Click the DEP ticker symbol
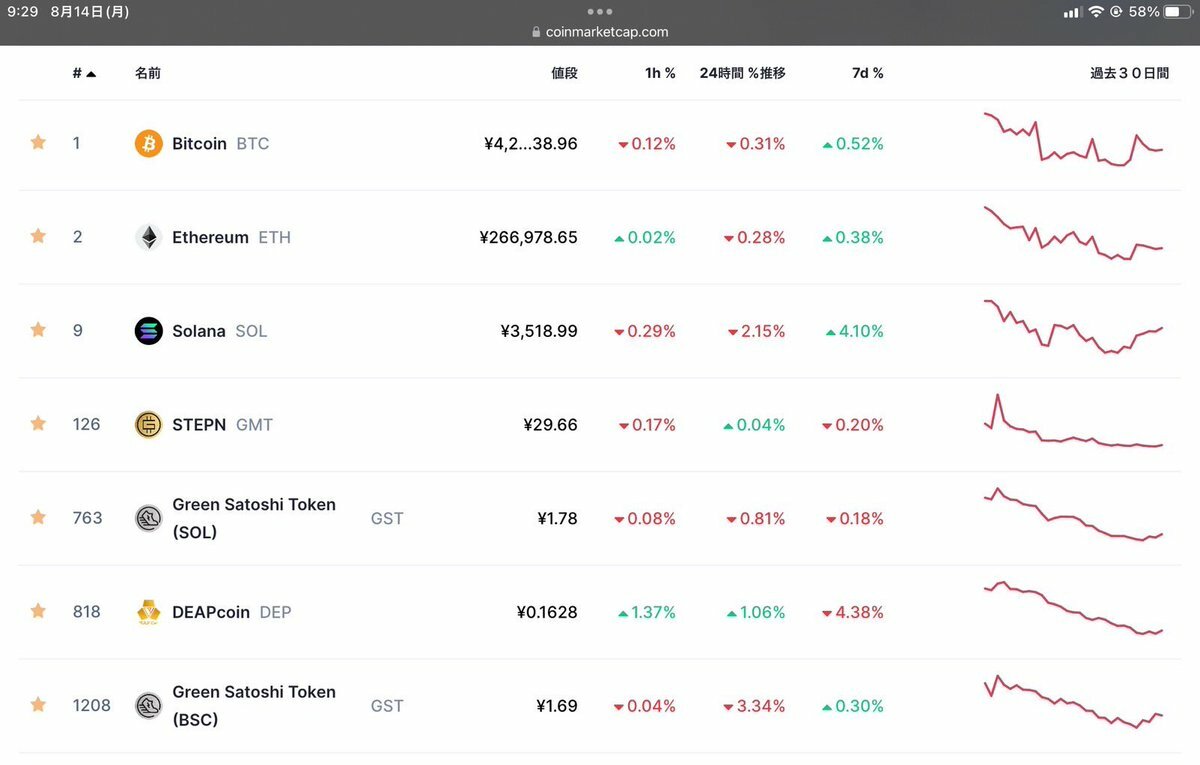 click(x=275, y=612)
